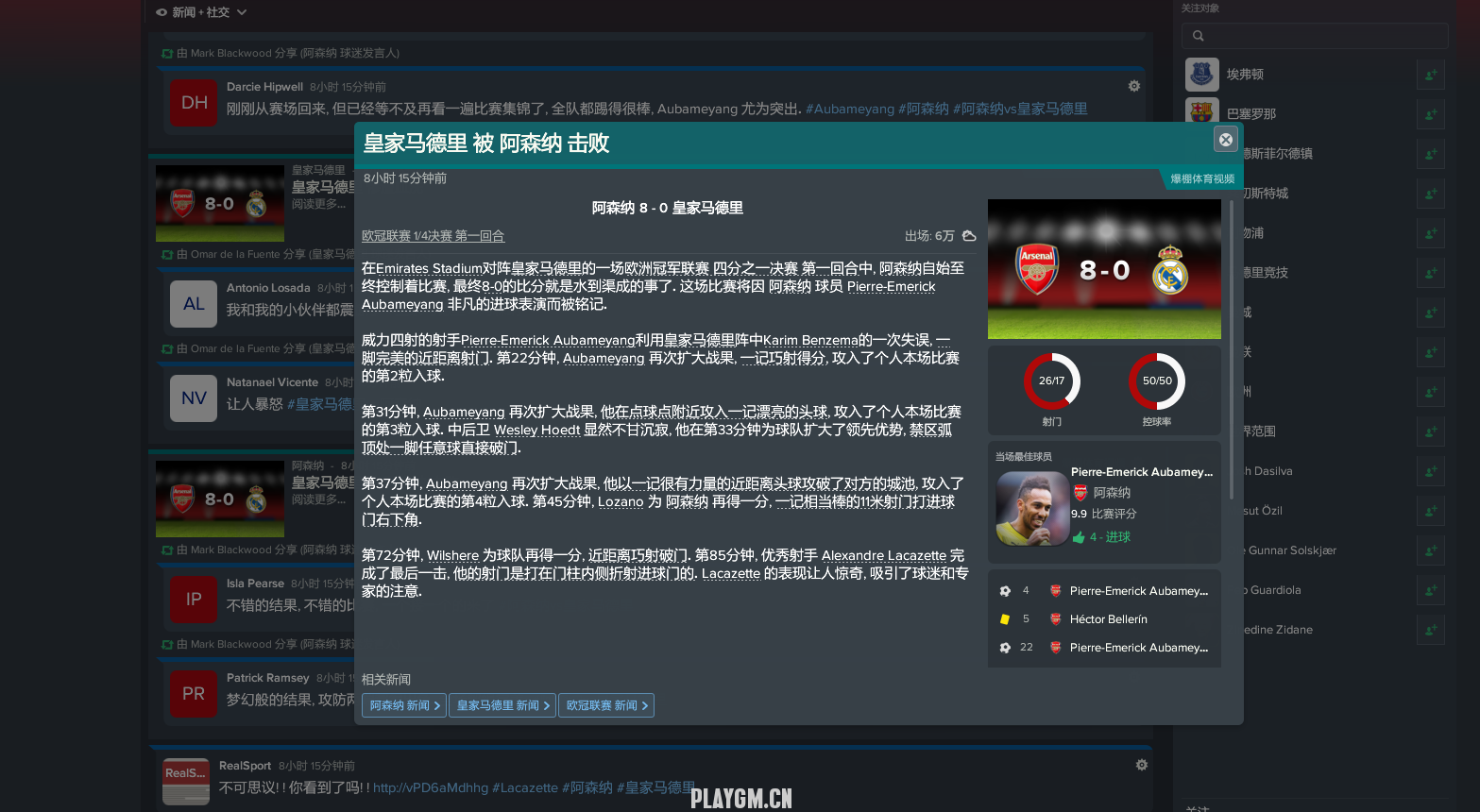Open settings gear on RealSport post
The height and width of the screenshot is (812, 1480).
tap(1142, 765)
